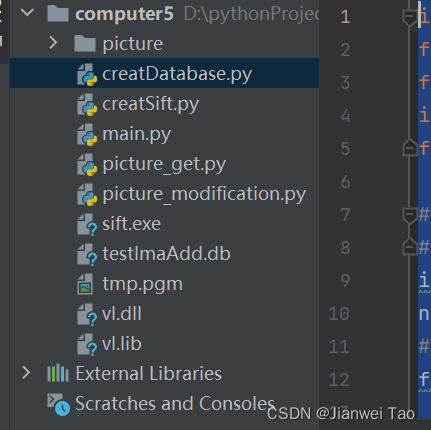Select creatSift.py in the project tree
This screenshot has height=430, width=431.
[x=151, y=104]
